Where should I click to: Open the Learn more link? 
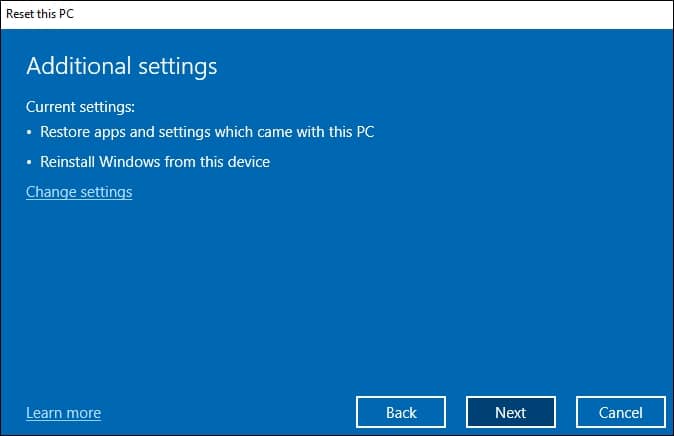coord(64,413)
